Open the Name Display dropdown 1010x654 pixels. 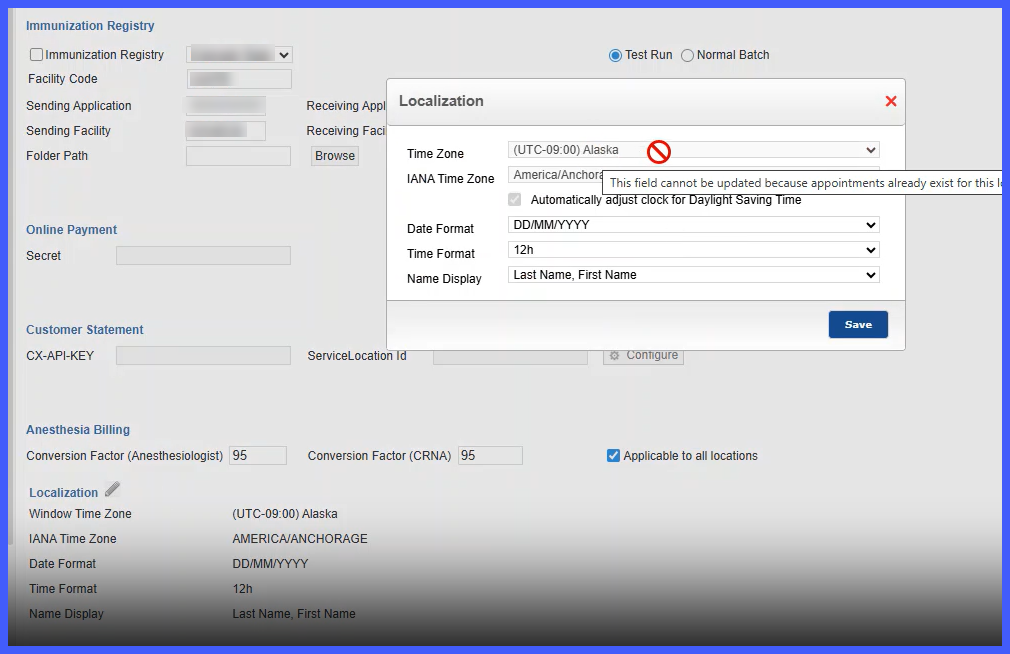tap(694, 275)
